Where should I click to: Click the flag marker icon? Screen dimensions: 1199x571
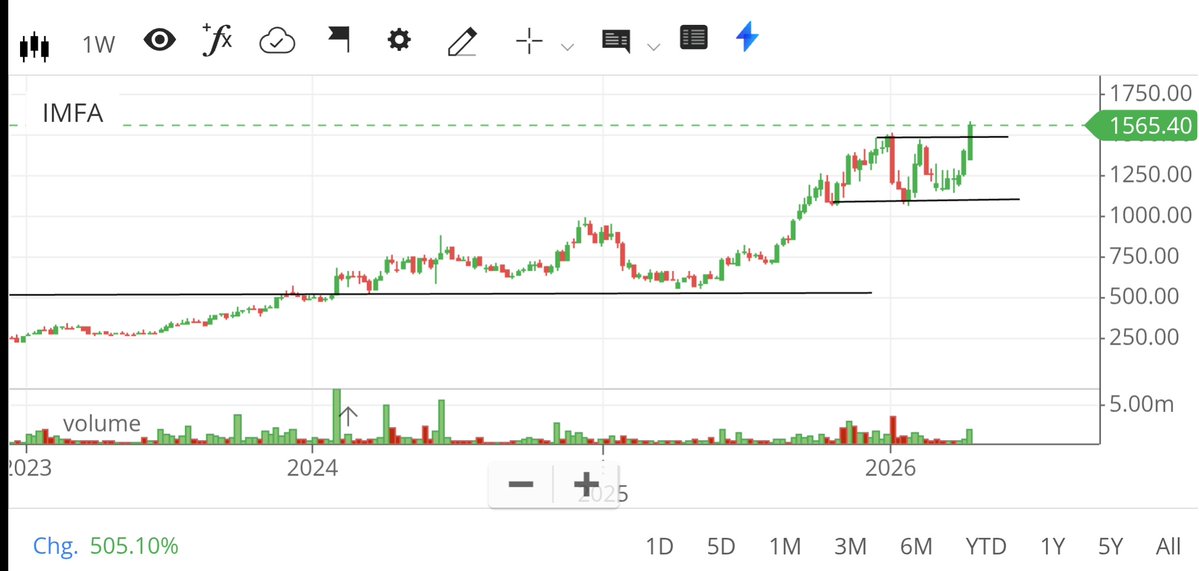click(x=339, y=39)
